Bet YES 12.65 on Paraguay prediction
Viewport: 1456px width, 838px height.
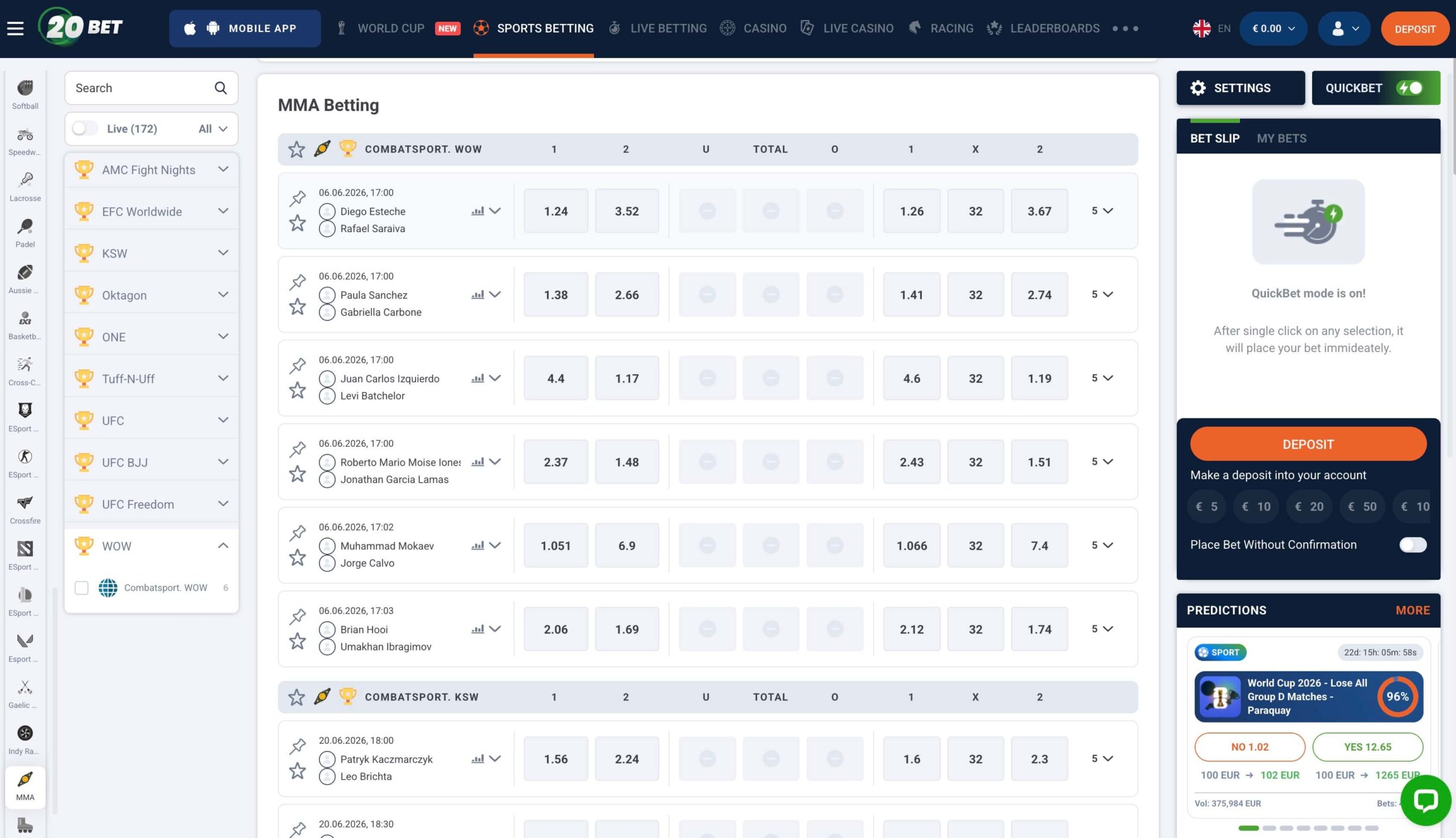1367,746
